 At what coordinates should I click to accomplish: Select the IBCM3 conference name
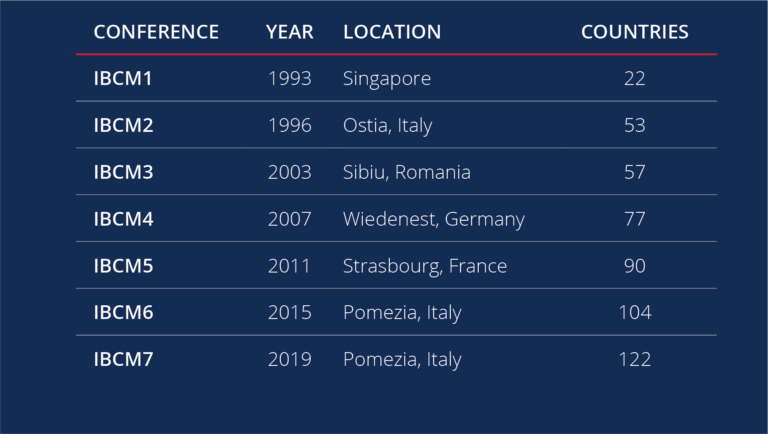(123, 173)
